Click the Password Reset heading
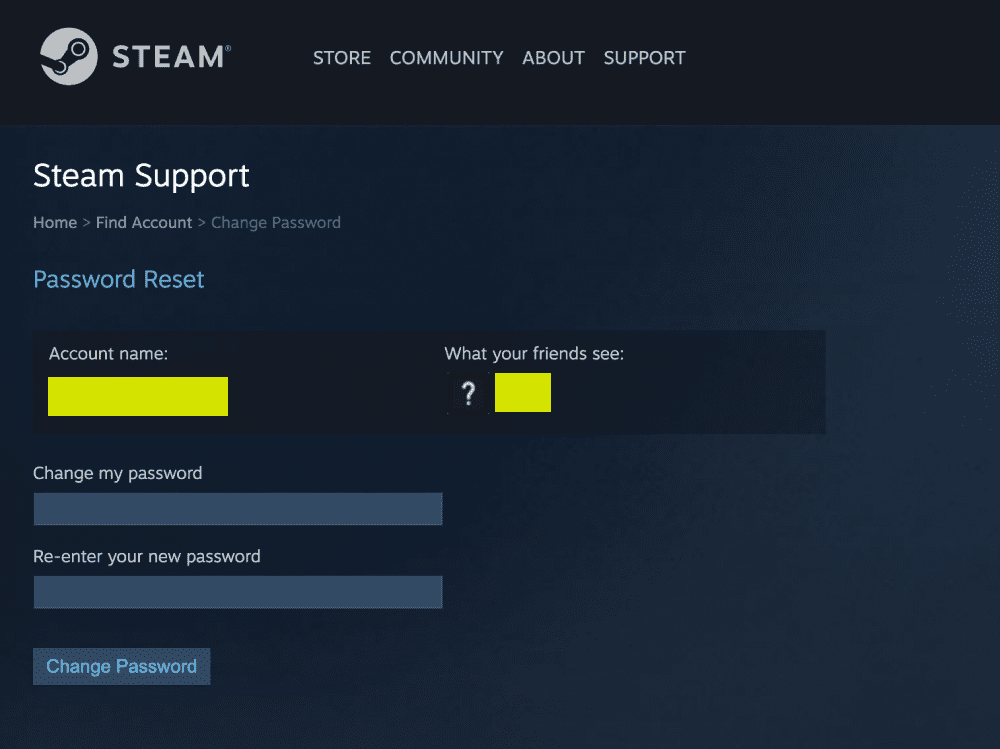 (x=118, y=279)
